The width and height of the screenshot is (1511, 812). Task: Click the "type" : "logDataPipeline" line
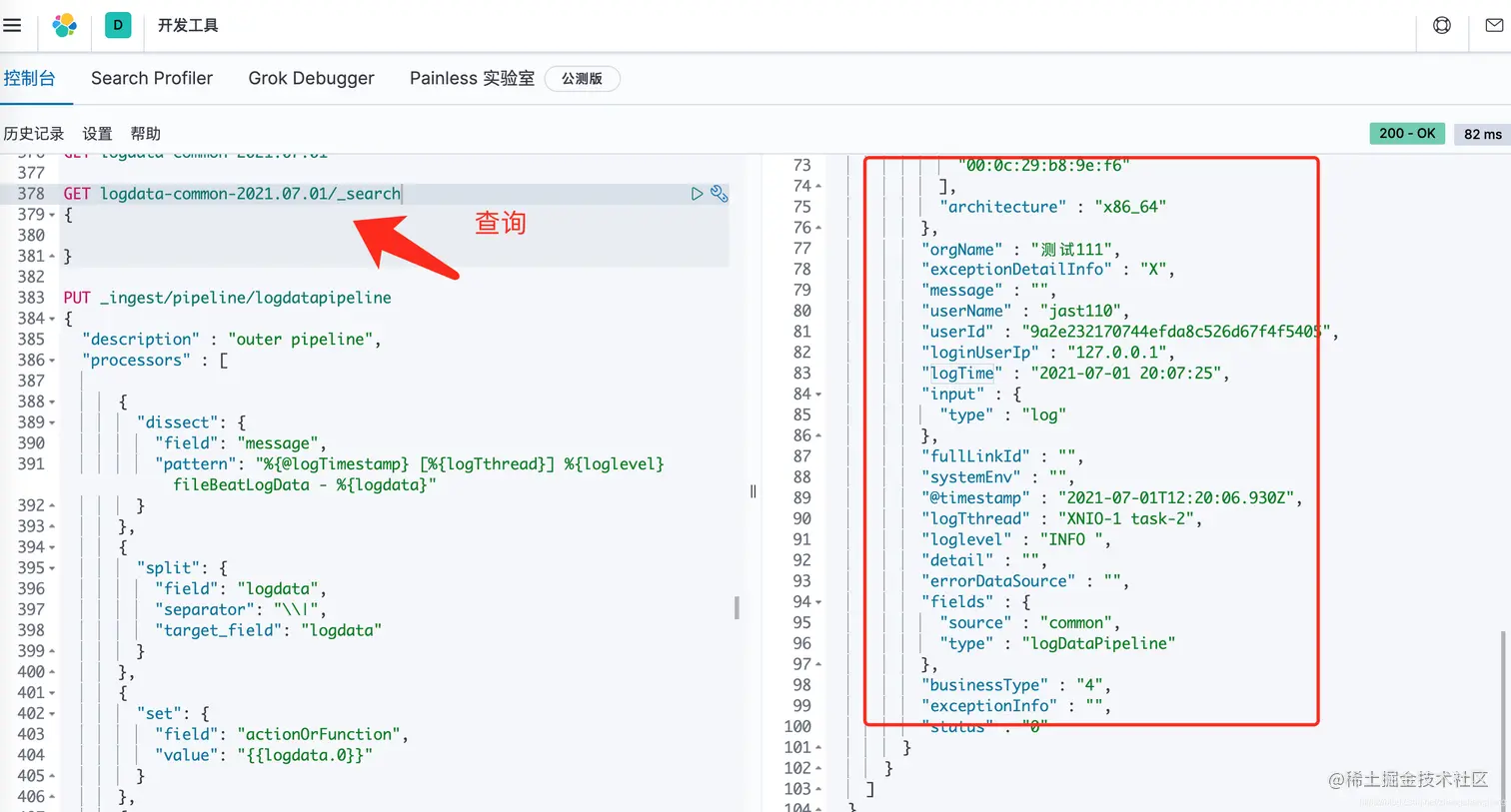coord(1056,644)
